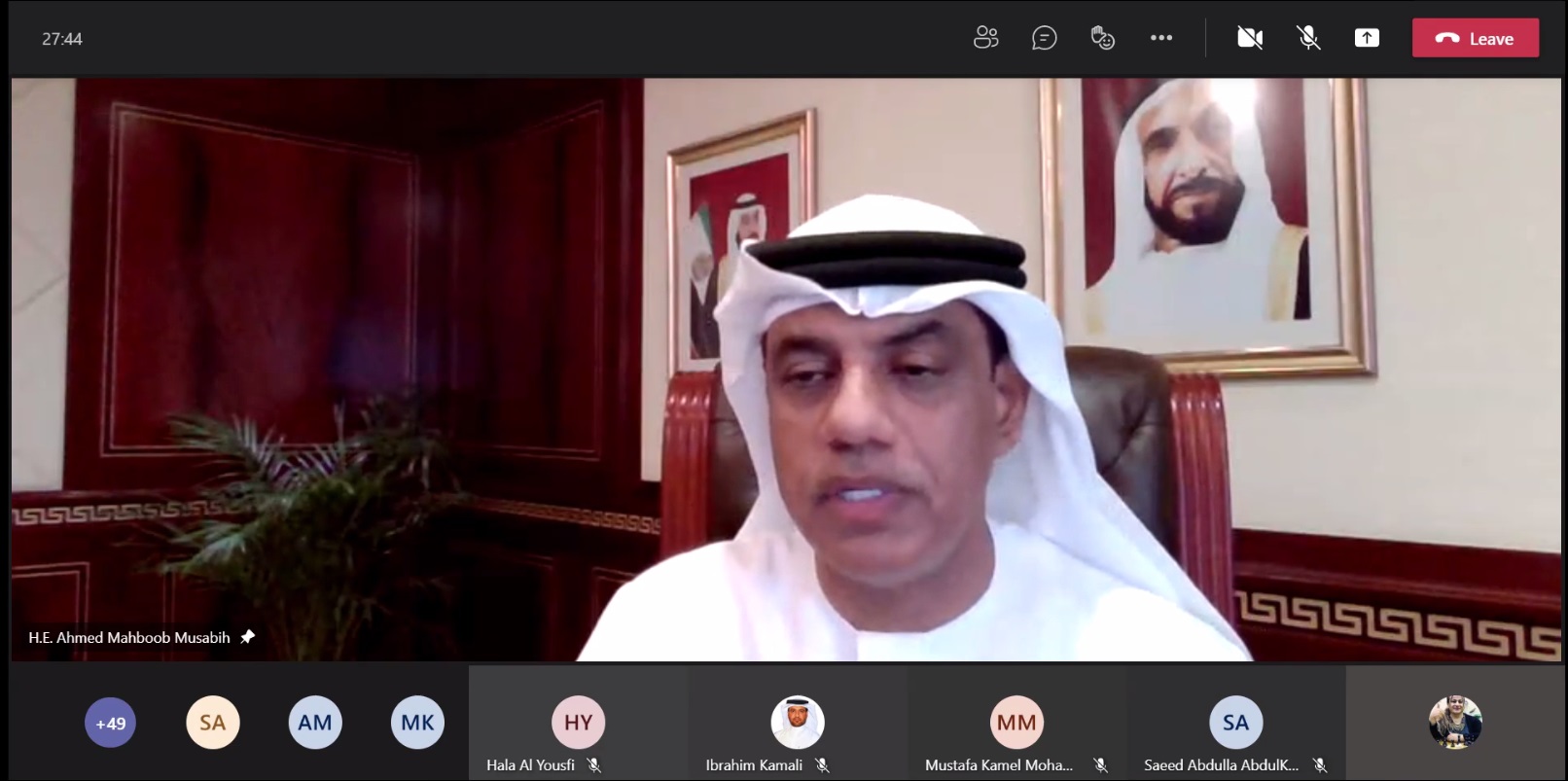Show the participants panel
The width and height of the screenshot is (1568, 781).
tap(985, 38)
